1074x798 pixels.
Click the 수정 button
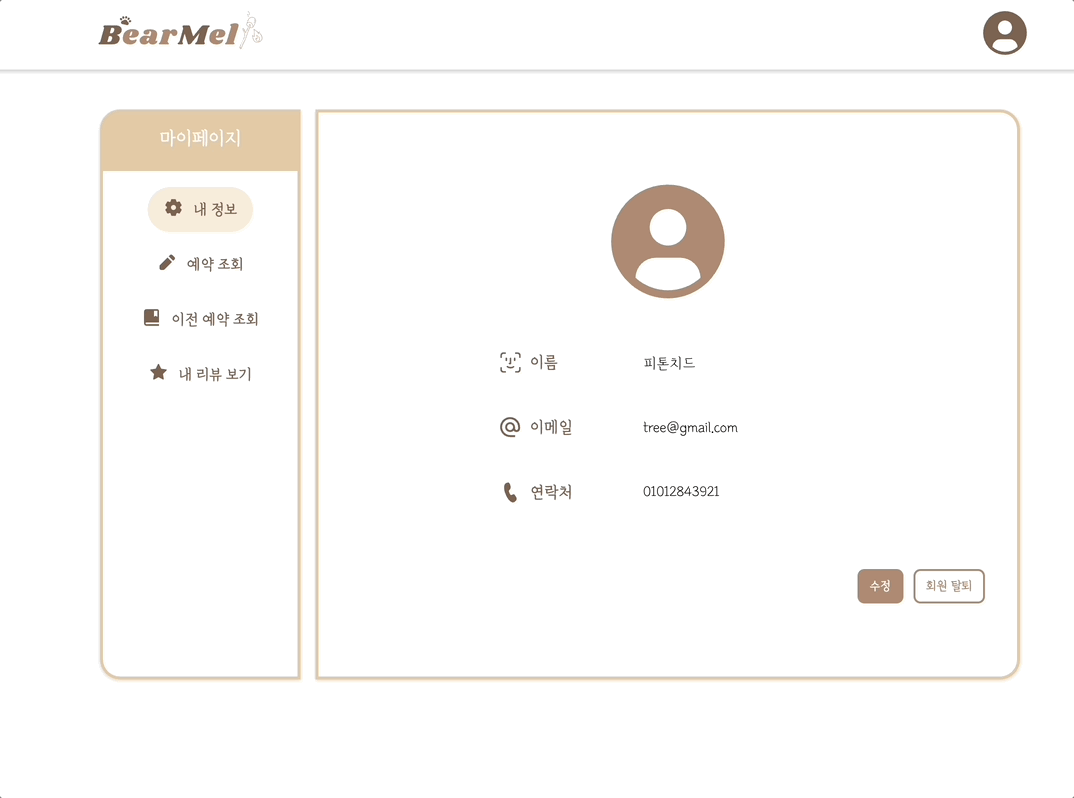(880, 586)
